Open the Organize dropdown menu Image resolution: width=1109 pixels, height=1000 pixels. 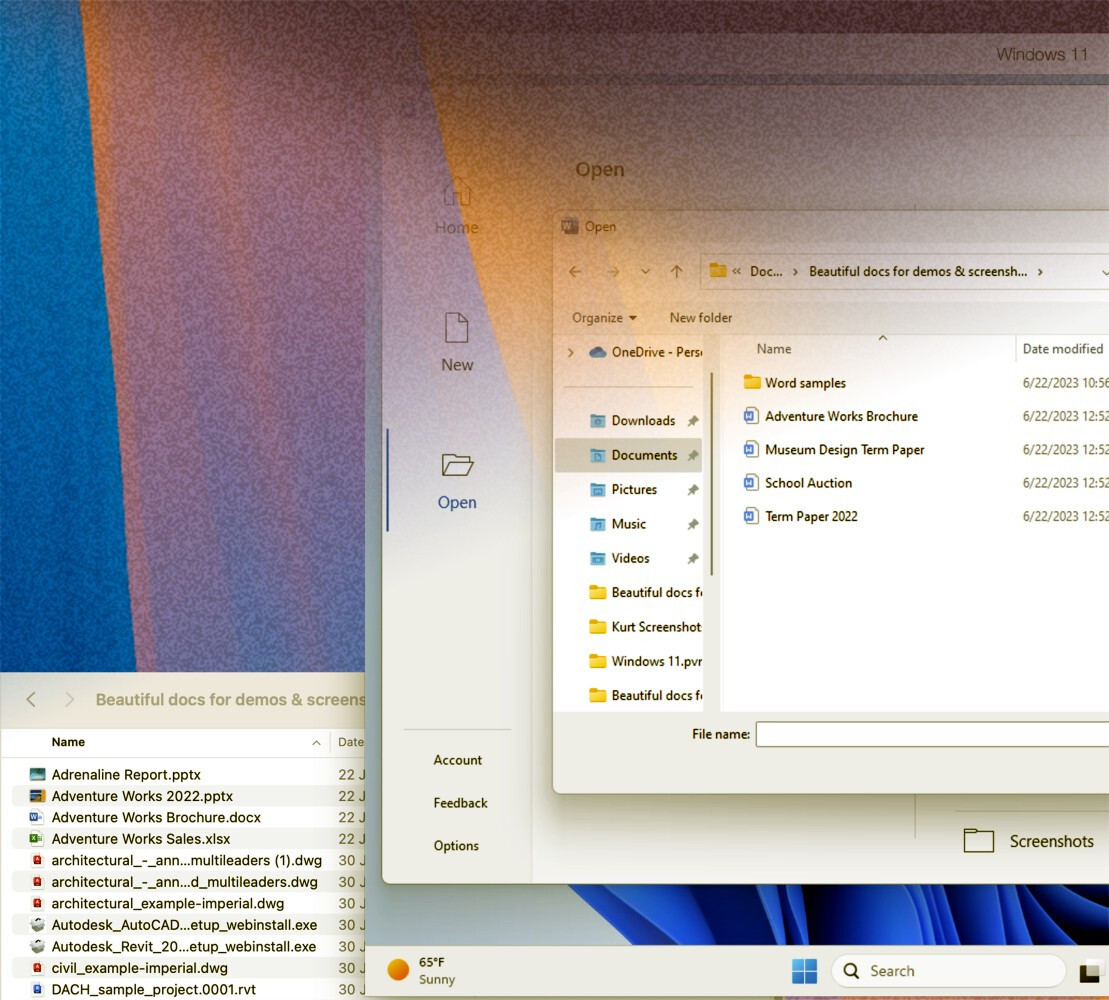click(604, 318)
